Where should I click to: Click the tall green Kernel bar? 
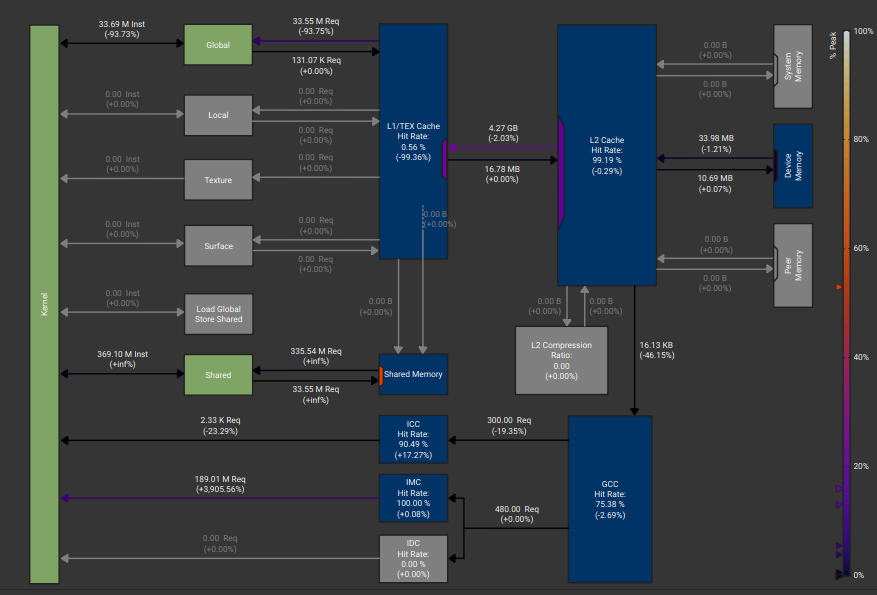pyautogui.click(x=44, y=304)
